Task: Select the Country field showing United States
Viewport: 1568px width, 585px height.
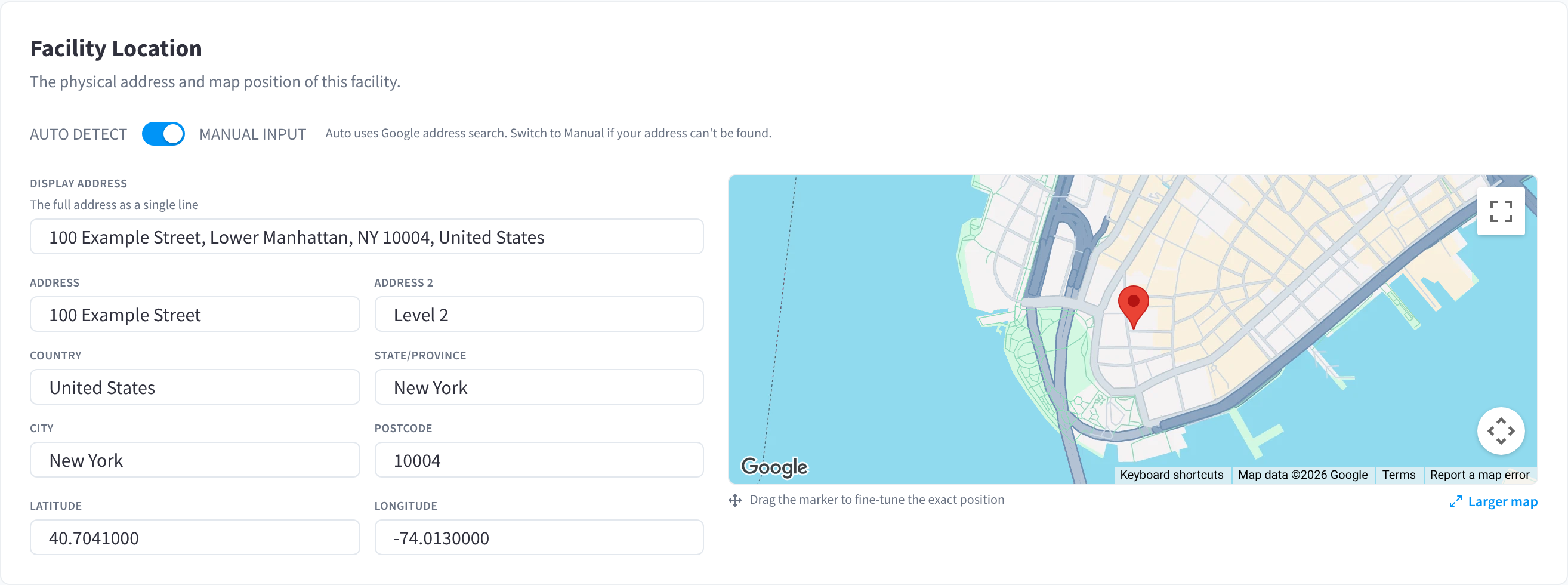Action: pos(195,387)
